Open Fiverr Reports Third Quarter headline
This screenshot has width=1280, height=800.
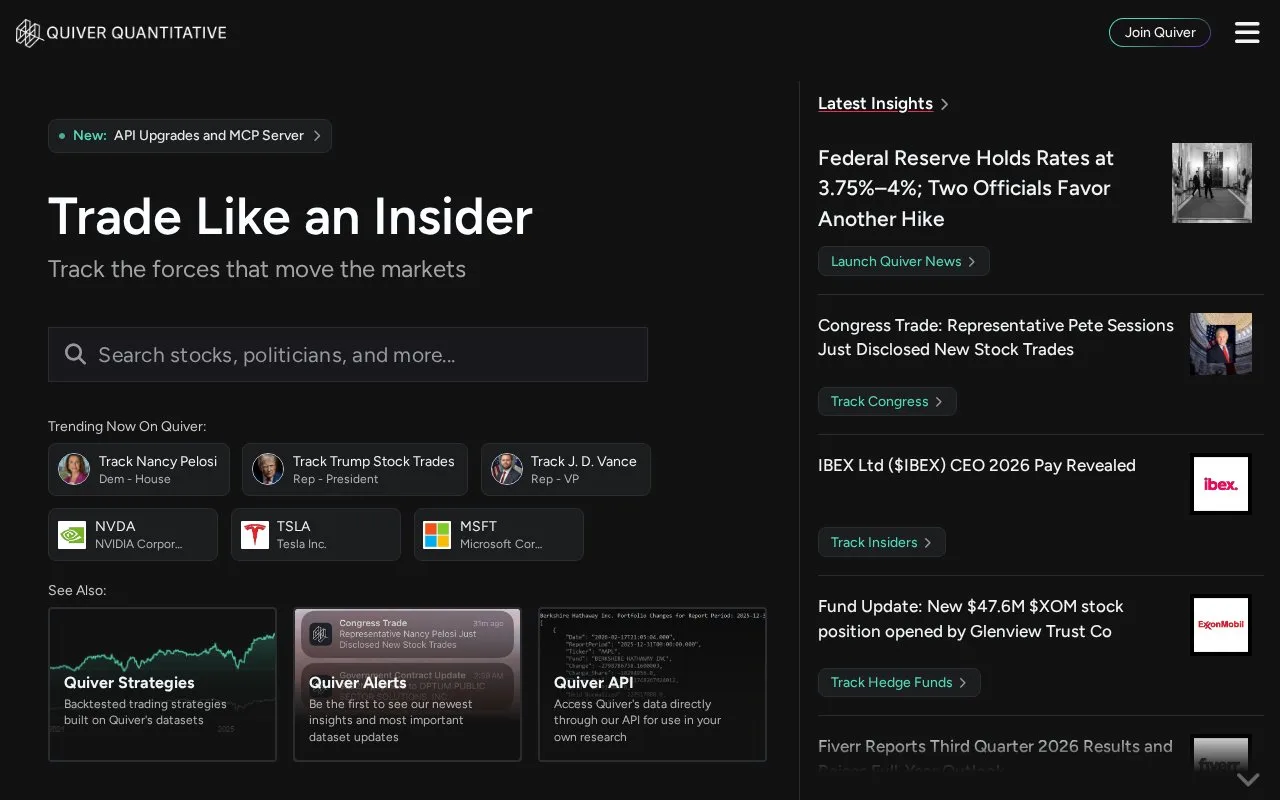pyautogui.click(x=995, y=758)
